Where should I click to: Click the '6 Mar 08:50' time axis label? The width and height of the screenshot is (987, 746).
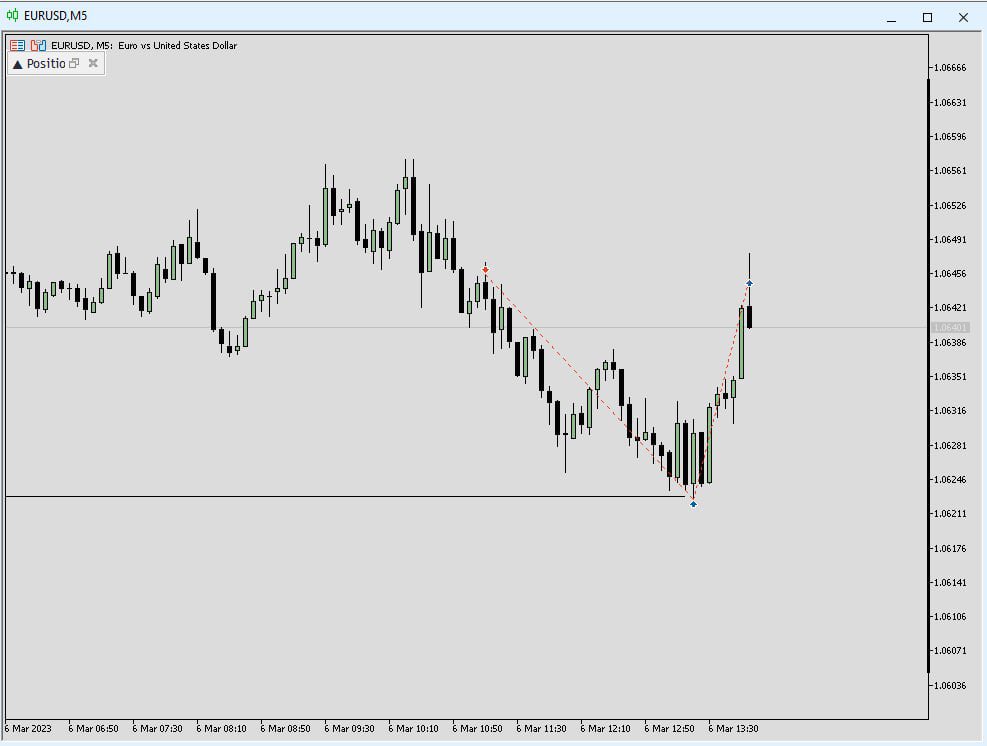tap(285, 728)
